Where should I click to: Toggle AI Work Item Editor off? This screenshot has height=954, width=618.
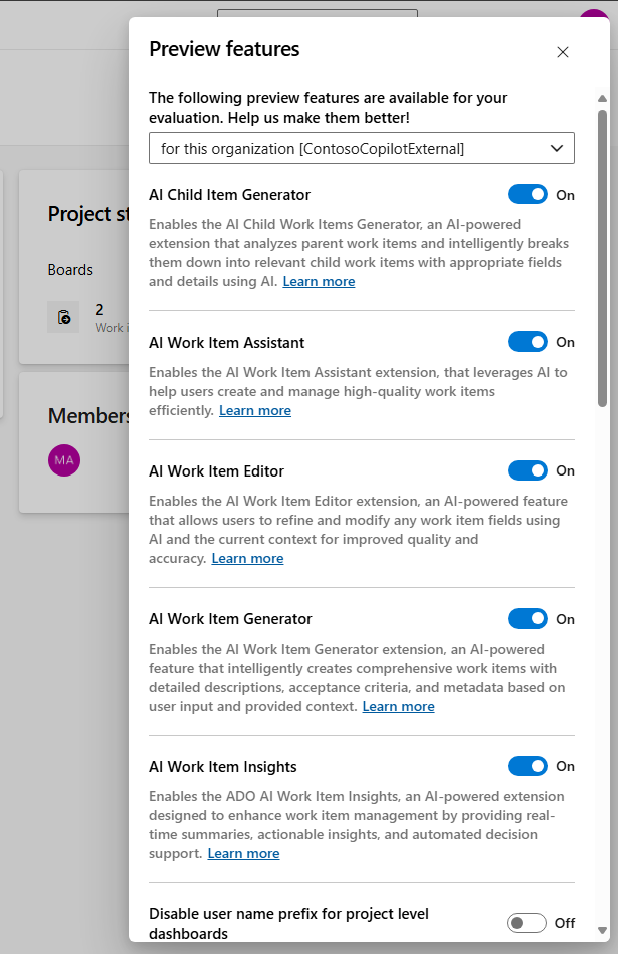tap(527, 470)
